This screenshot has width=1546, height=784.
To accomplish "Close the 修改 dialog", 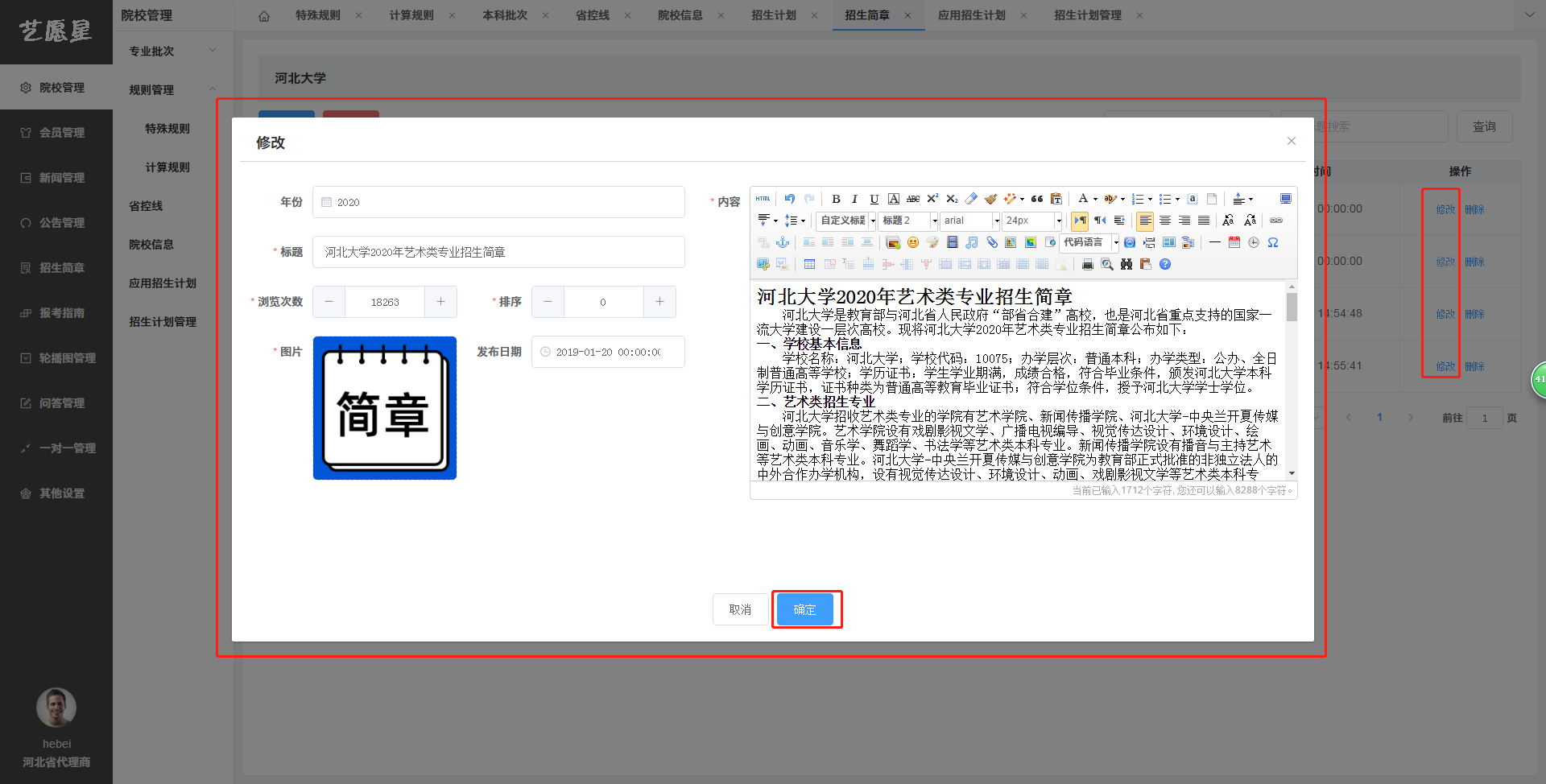I will click(1292, 141).
